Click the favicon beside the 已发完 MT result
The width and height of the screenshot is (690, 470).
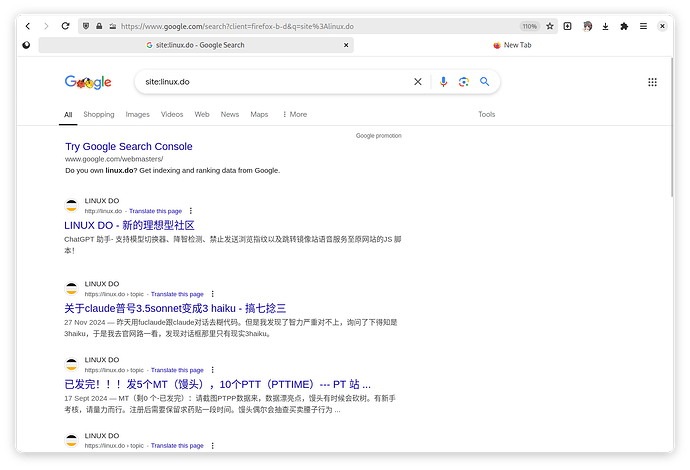[71, 365]
